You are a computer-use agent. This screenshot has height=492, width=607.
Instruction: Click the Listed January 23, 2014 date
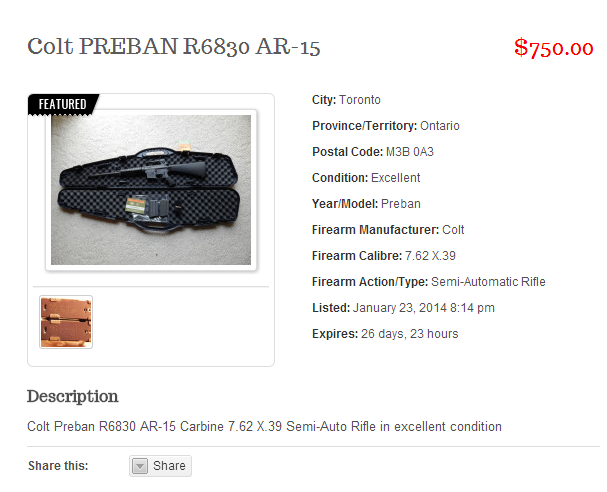403,308
